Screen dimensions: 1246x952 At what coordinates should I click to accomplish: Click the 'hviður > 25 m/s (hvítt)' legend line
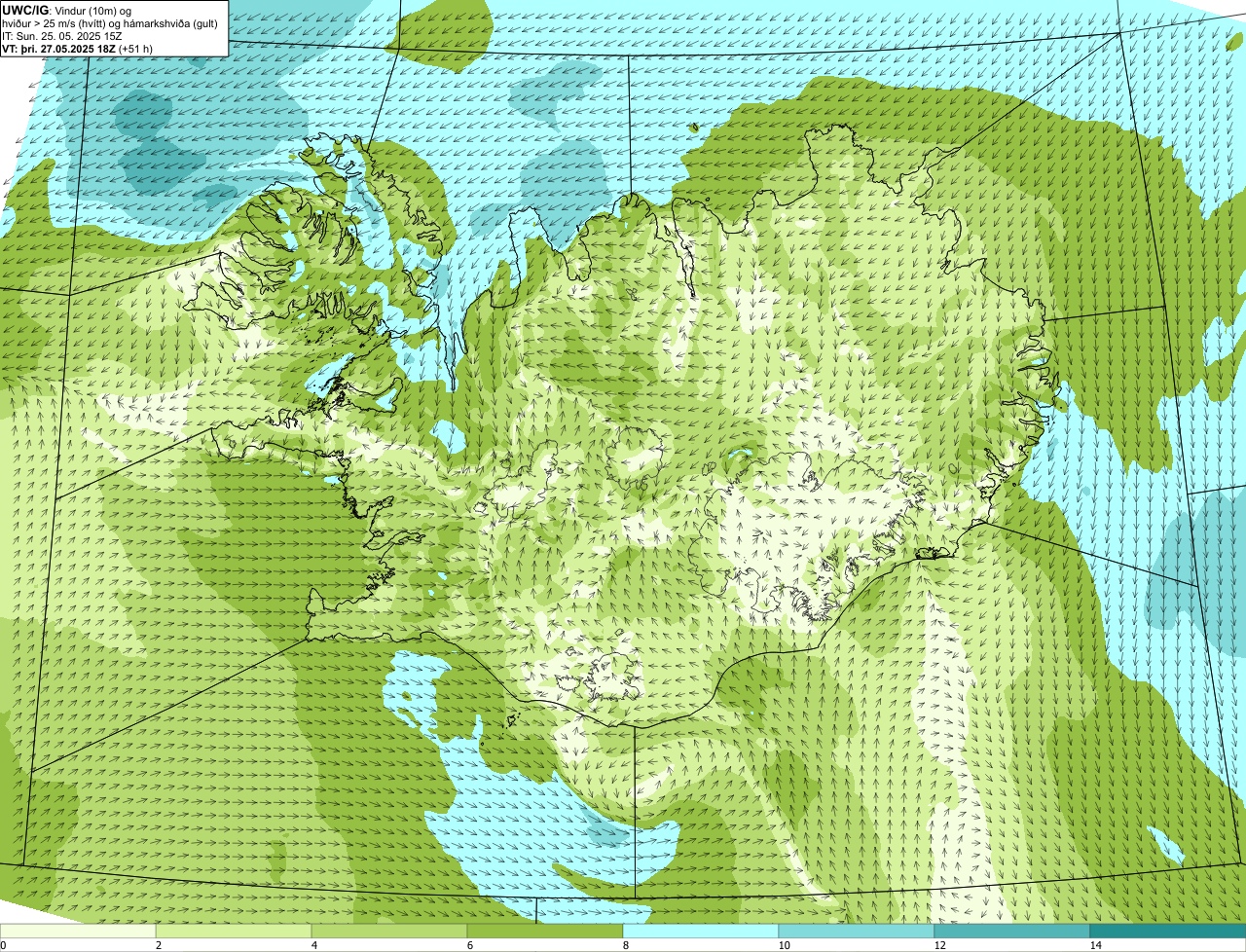click(110, 23)
